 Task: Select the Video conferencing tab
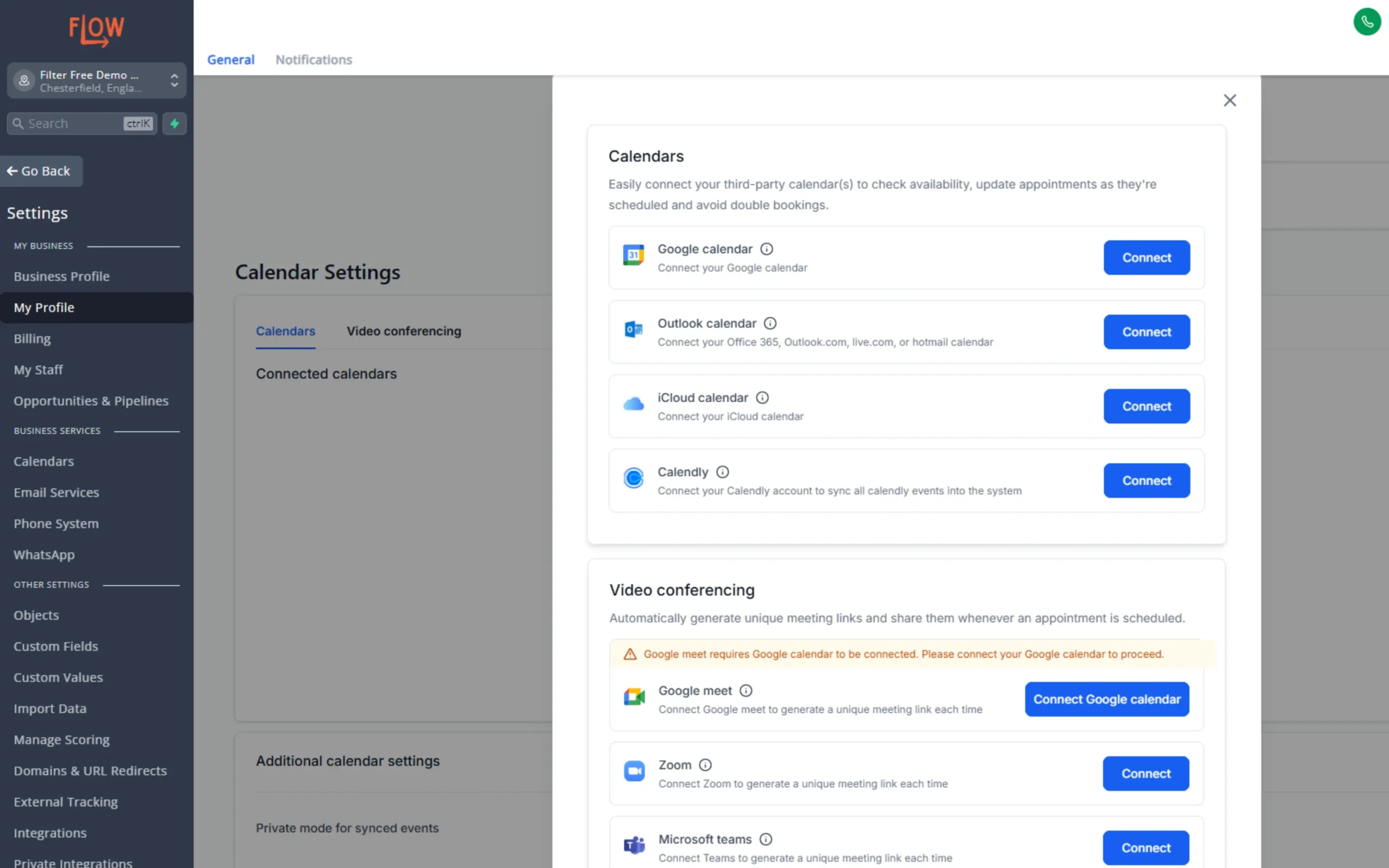pyautogui.click(x=404, y=331)
